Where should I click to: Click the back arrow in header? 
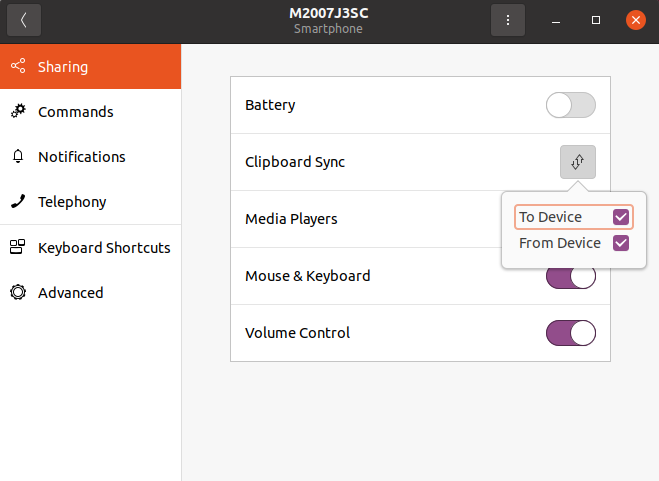click(x=23, y=20)
